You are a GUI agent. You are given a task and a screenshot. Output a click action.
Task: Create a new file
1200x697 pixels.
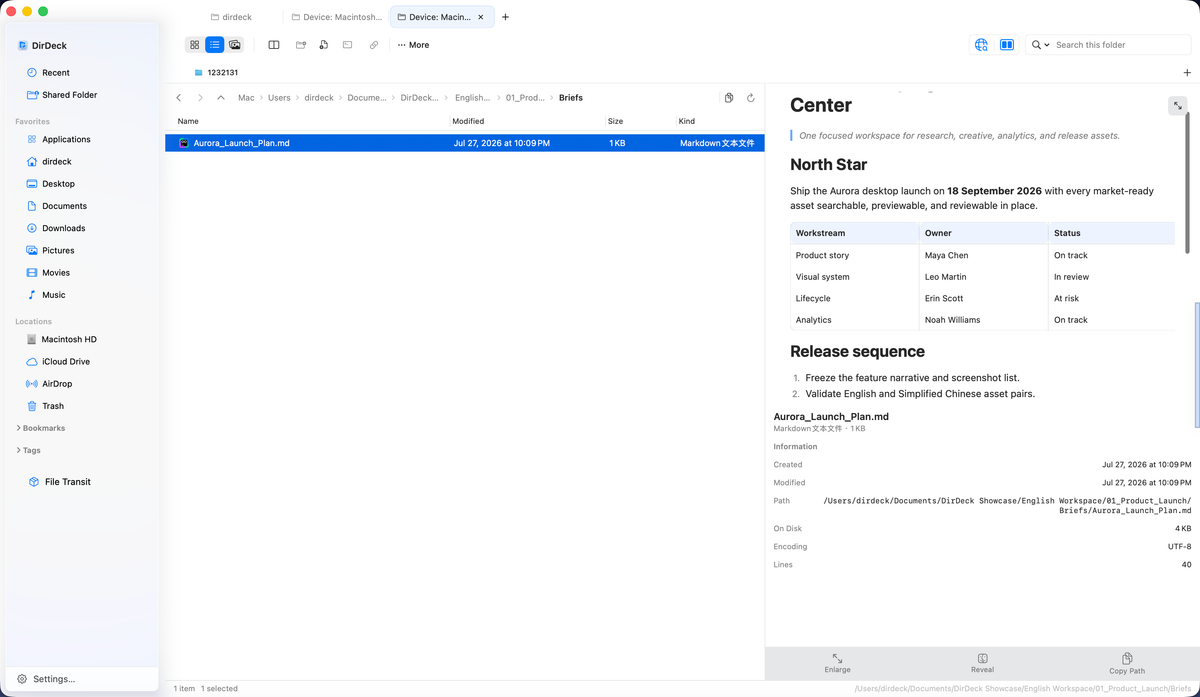tap(324, 45)
